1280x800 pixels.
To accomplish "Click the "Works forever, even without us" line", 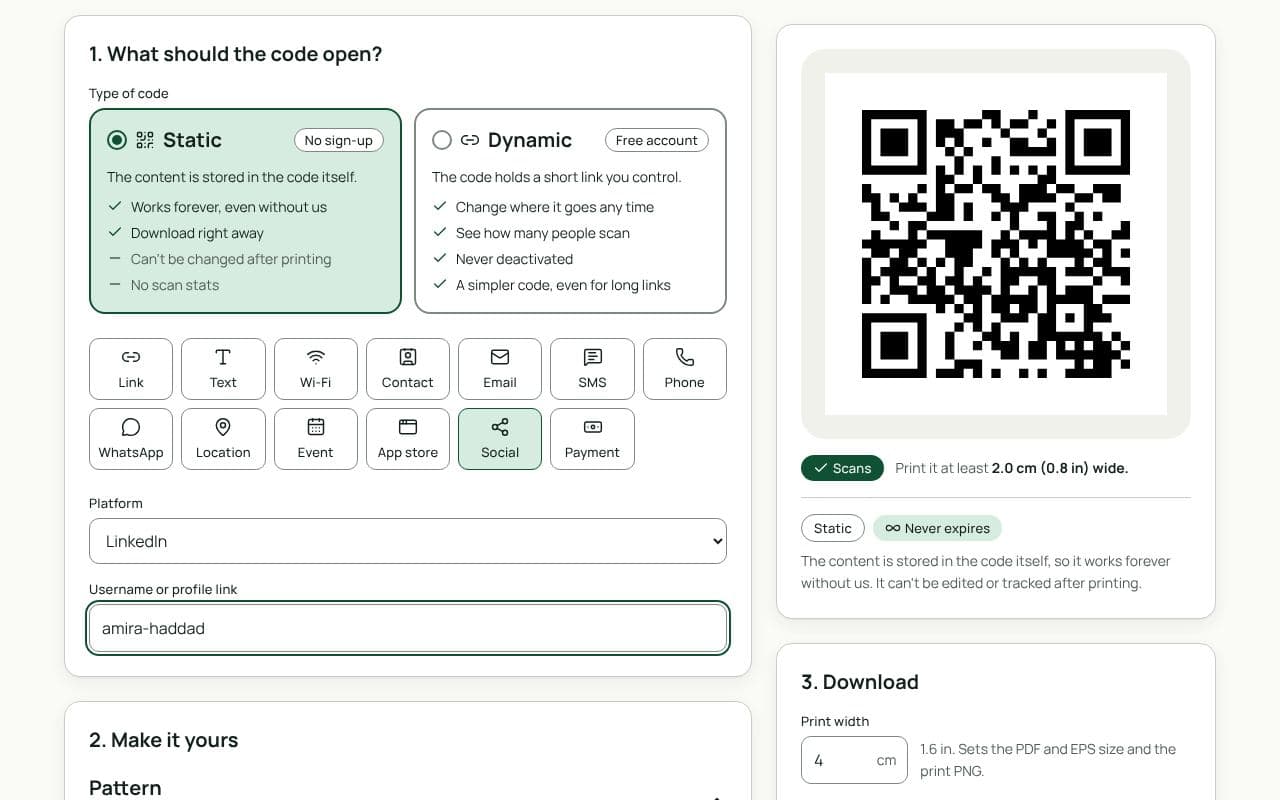I will coord(229,207).
